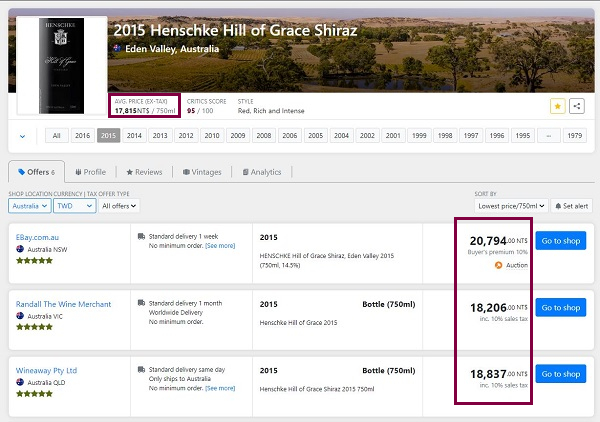Click the delivery truck icon in EBay row

pos(141,236)
